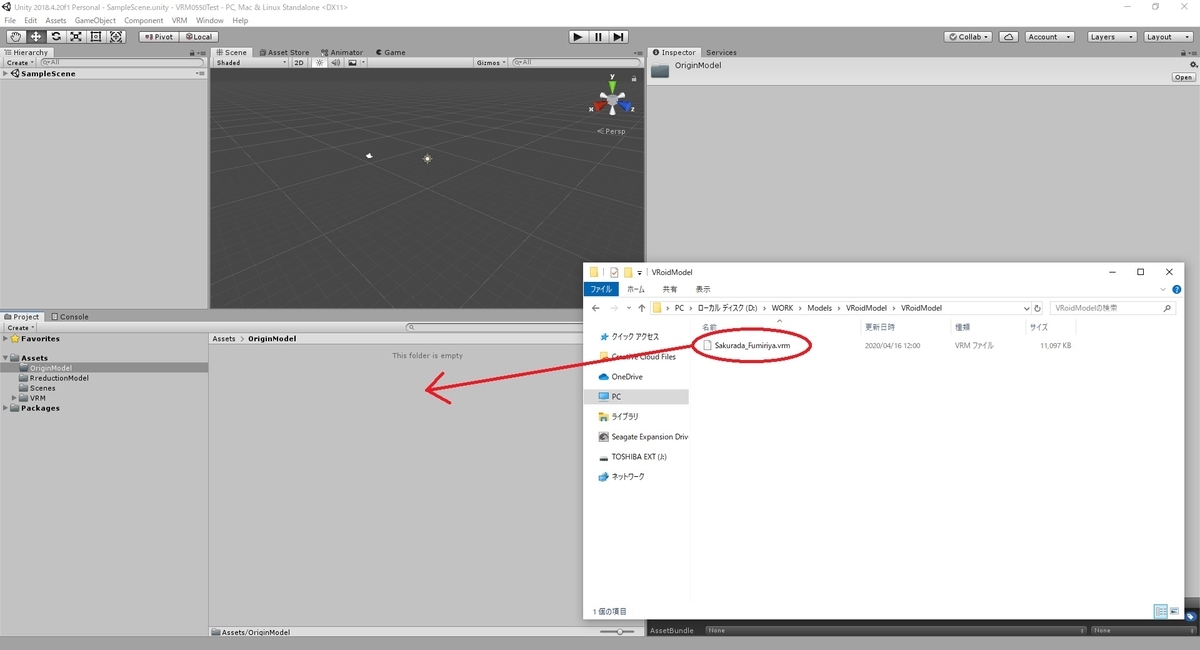Click the blue Z axis on scene gizmo
Screen dimensions: 1200x650
[x=627, y=105]
